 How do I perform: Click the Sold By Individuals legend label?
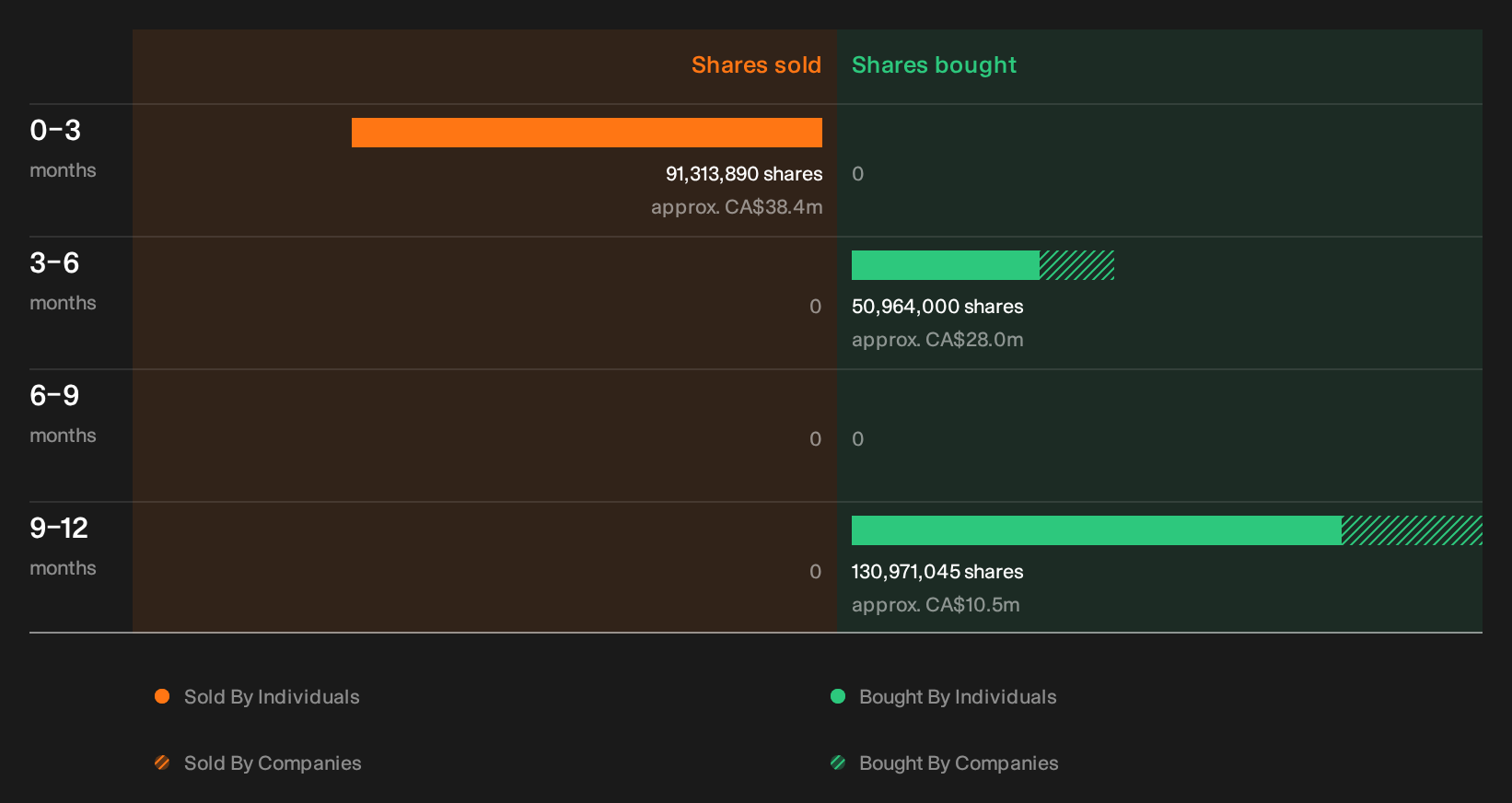coord(272,697)
